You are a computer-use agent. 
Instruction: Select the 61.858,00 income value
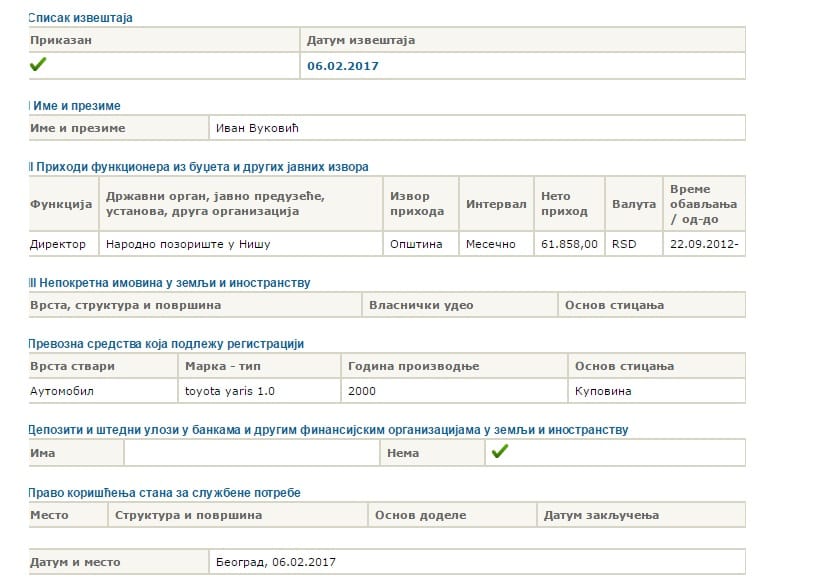tap(569, 243)
